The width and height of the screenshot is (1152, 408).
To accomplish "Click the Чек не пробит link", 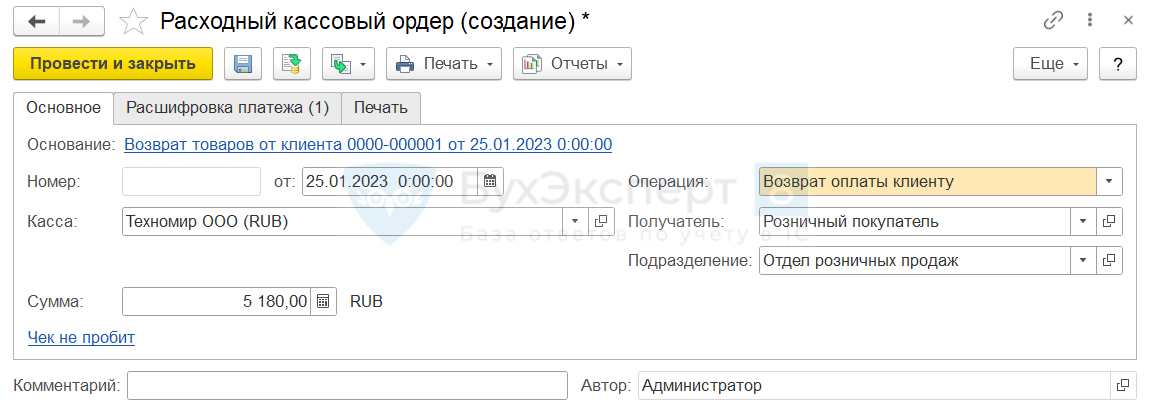I will click(x=81, y=338).
